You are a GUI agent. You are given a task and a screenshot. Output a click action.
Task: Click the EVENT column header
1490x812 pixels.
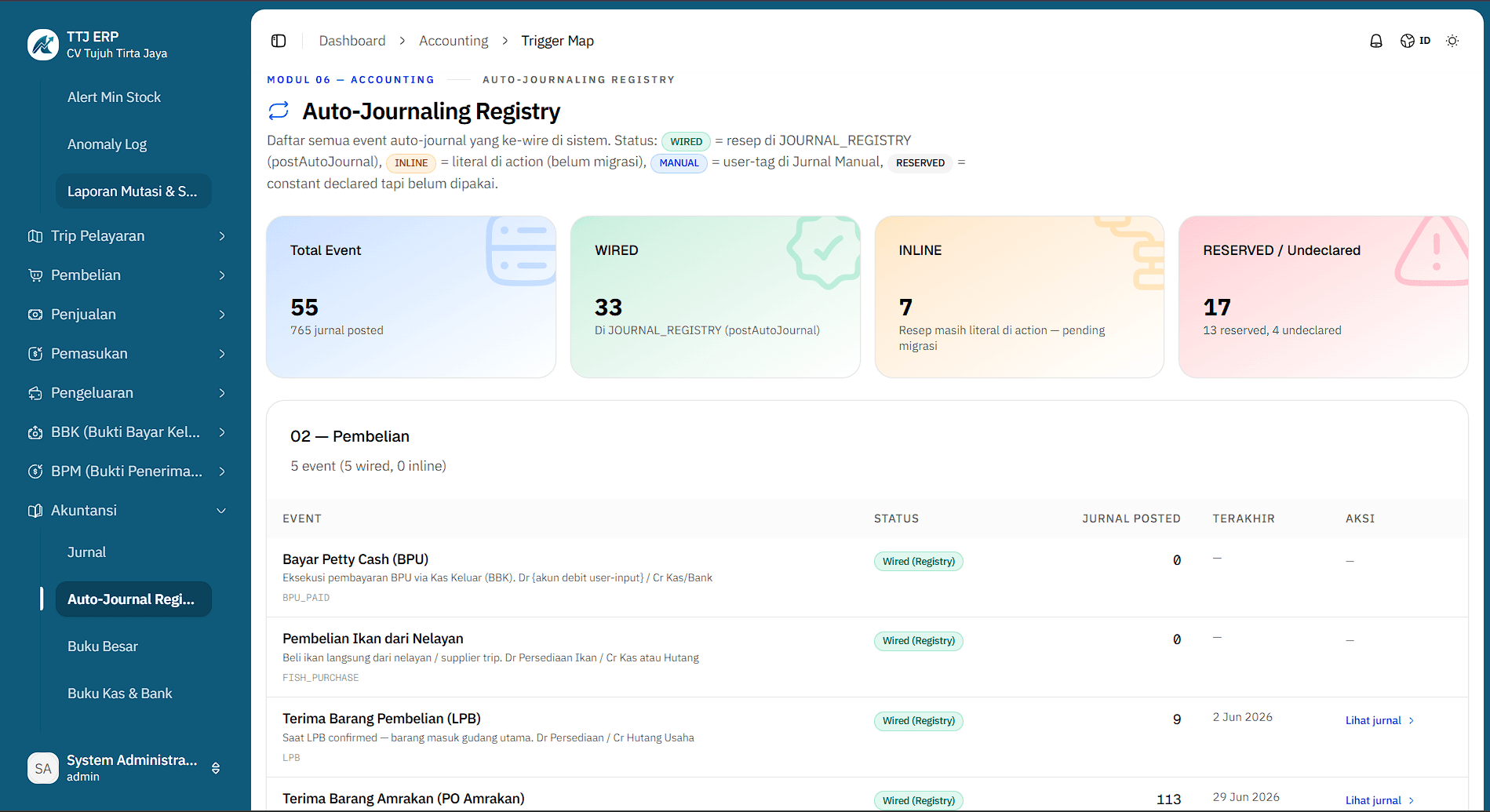(302, 519)
